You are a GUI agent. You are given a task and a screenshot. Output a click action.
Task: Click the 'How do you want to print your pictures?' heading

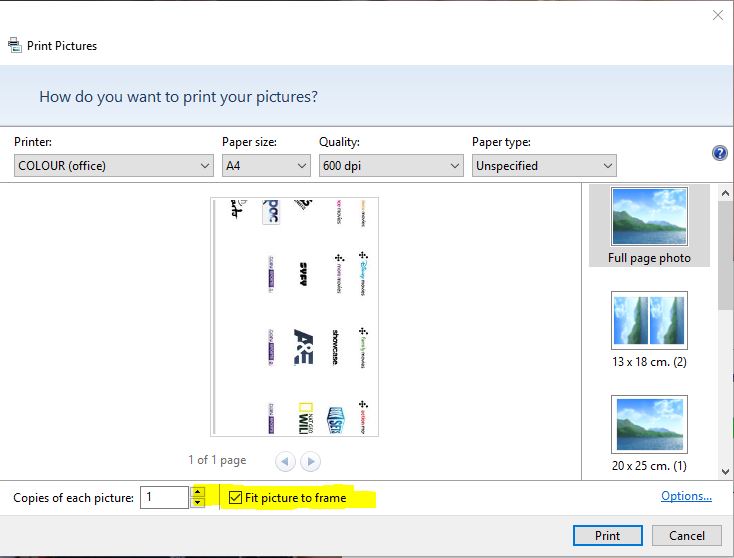pyautogui.click(x=178, y=96)
